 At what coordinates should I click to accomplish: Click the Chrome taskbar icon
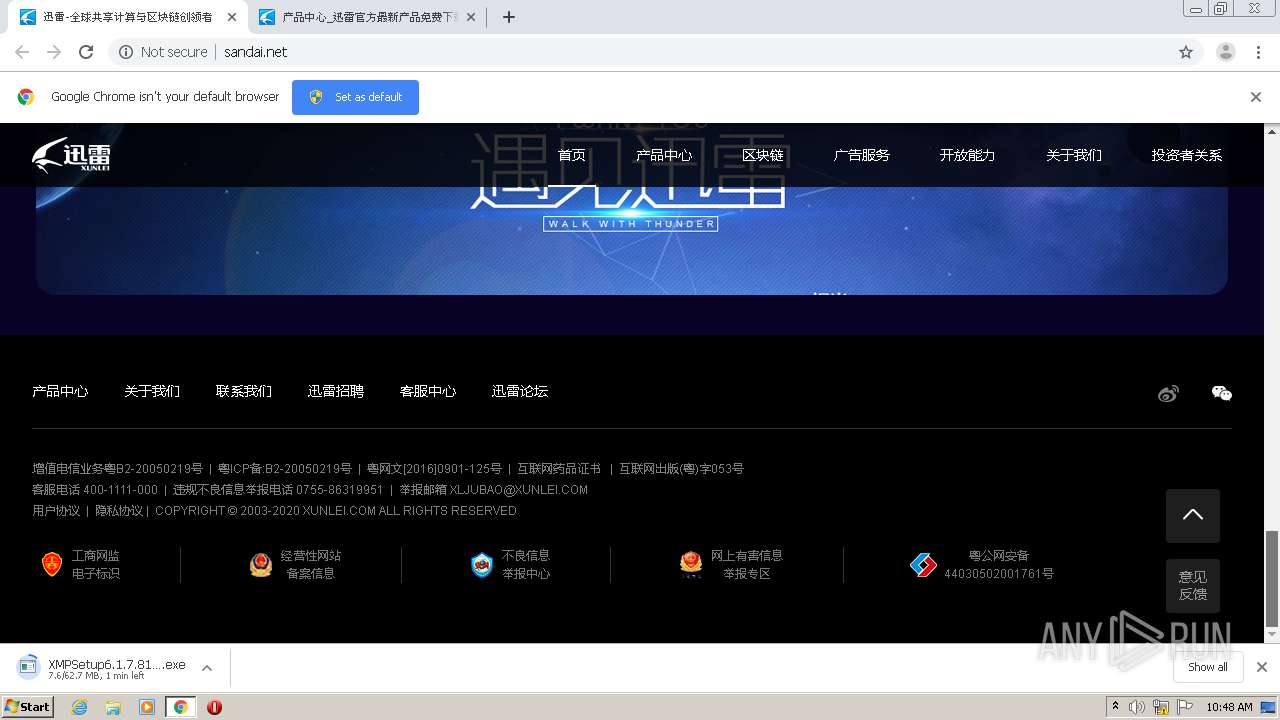coord(180,707)
